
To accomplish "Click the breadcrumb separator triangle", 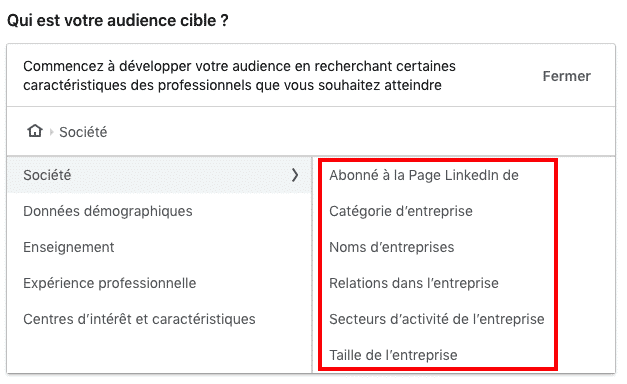I will 52,132.
